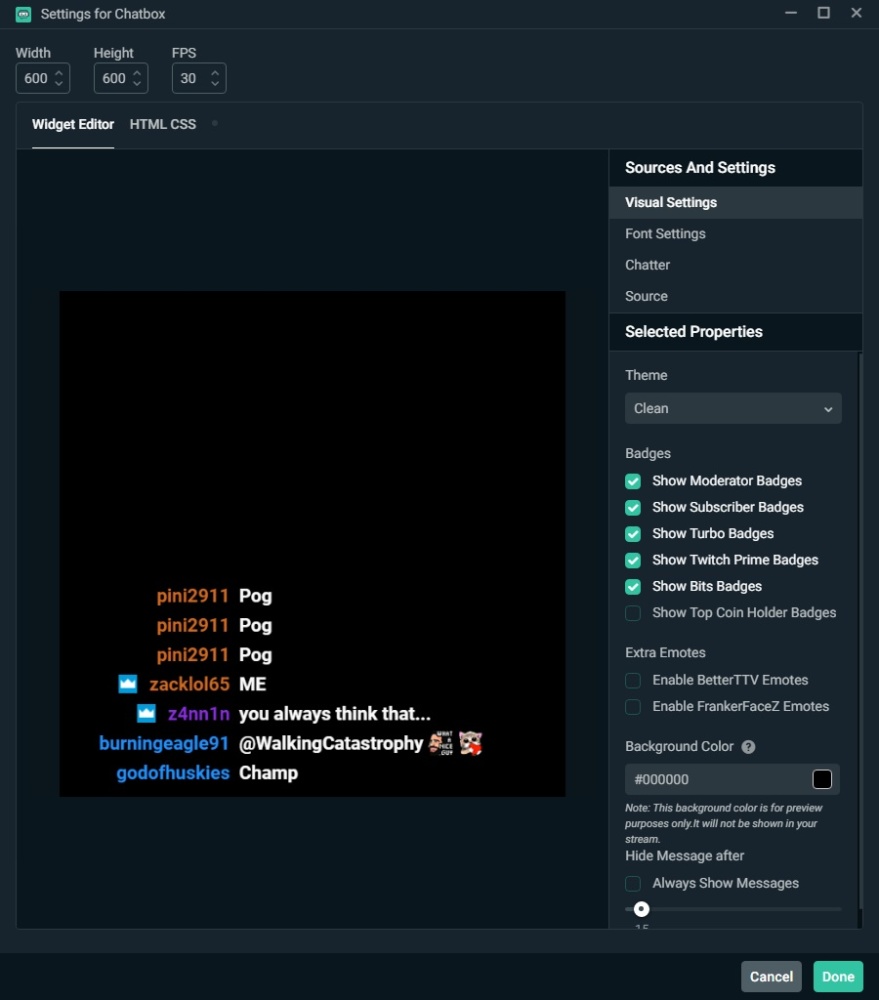Uncheck Show Turbo Badges
The width and height of the screenshot is (879, 1000).
coord(633,534)
